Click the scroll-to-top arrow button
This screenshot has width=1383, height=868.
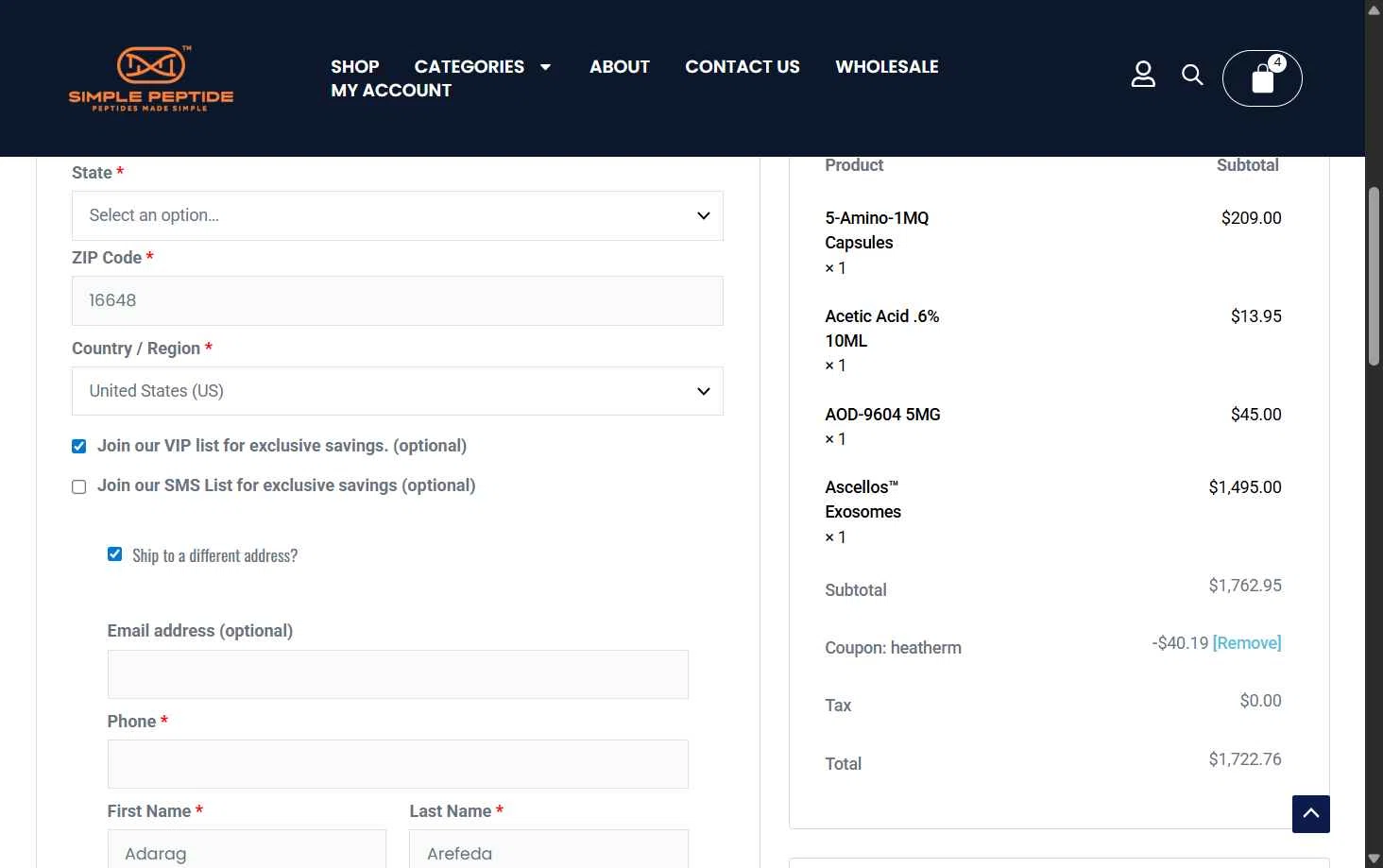click(x=1311, y=814)
